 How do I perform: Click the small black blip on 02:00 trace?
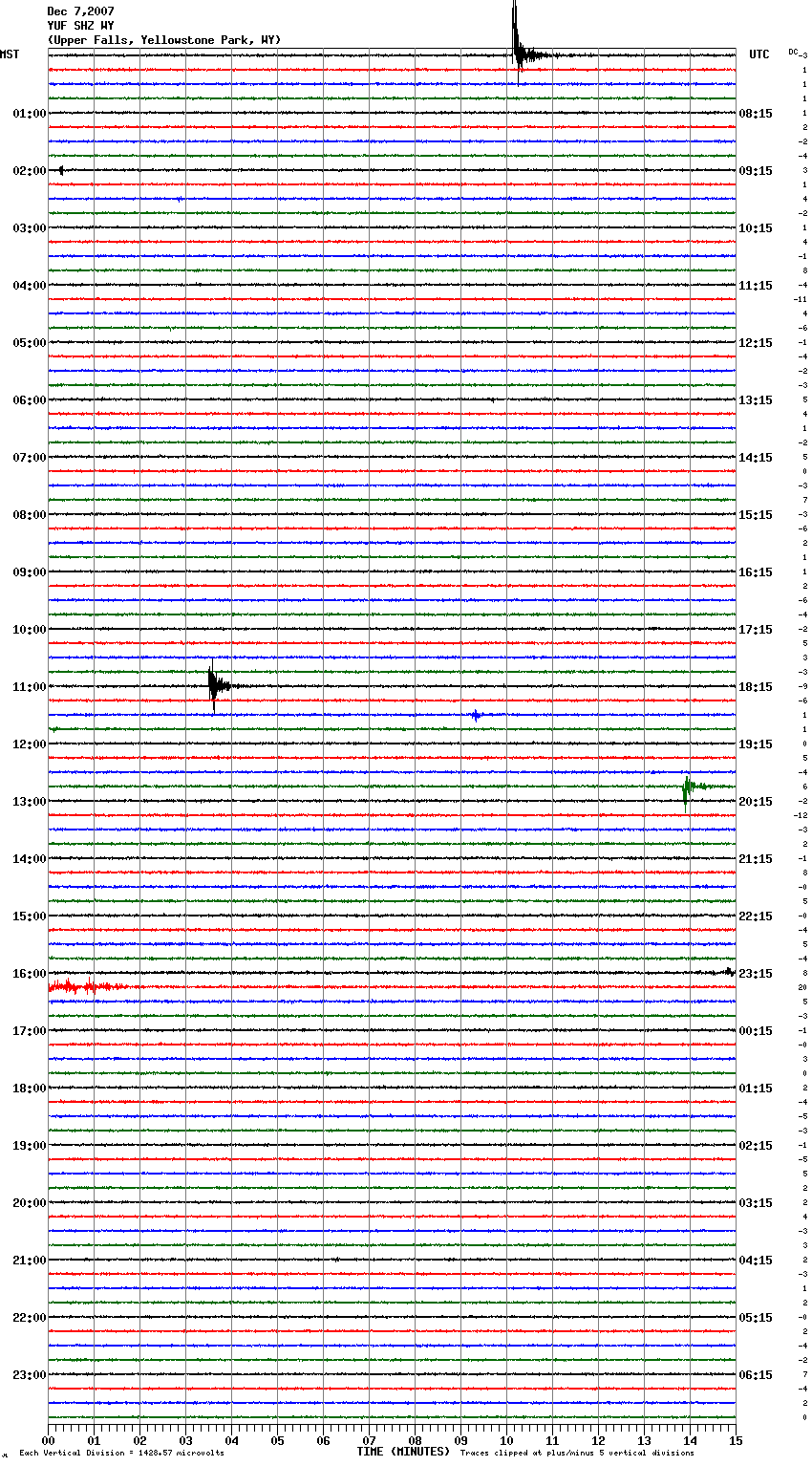click(61, 170)
